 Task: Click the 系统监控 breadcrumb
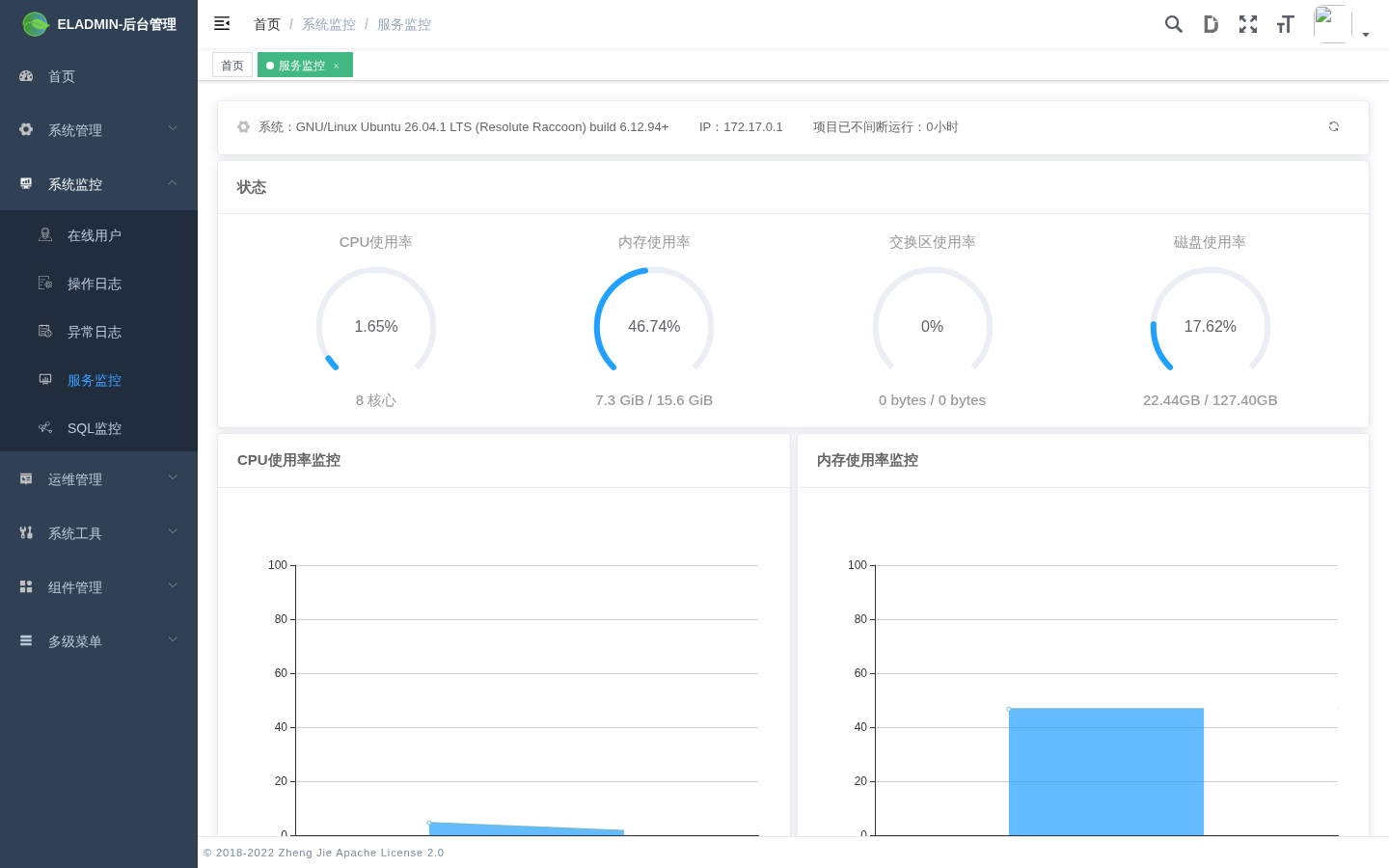(329, 24)
